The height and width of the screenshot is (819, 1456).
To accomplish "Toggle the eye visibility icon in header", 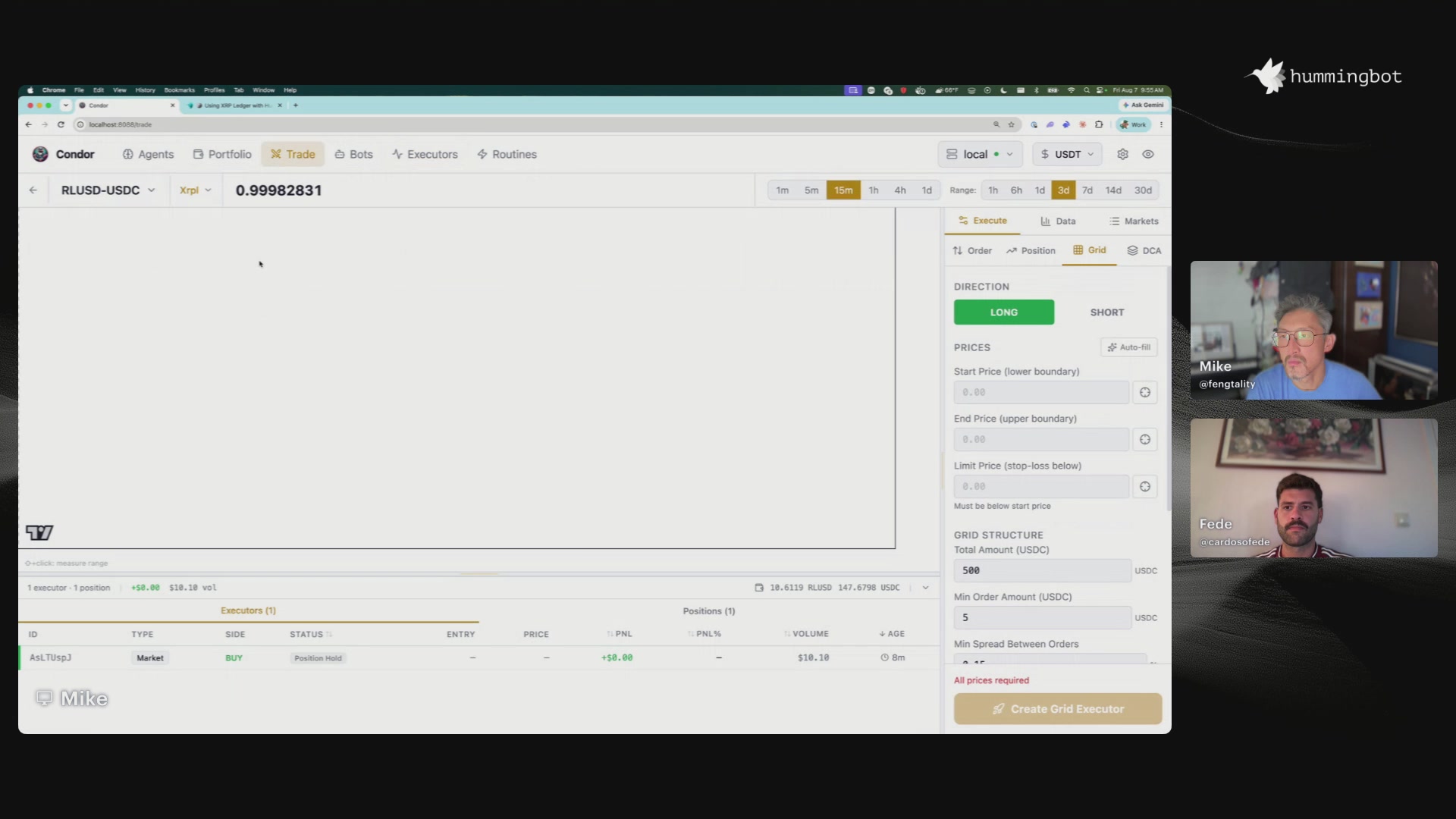I will click(x=1148, y=154).
